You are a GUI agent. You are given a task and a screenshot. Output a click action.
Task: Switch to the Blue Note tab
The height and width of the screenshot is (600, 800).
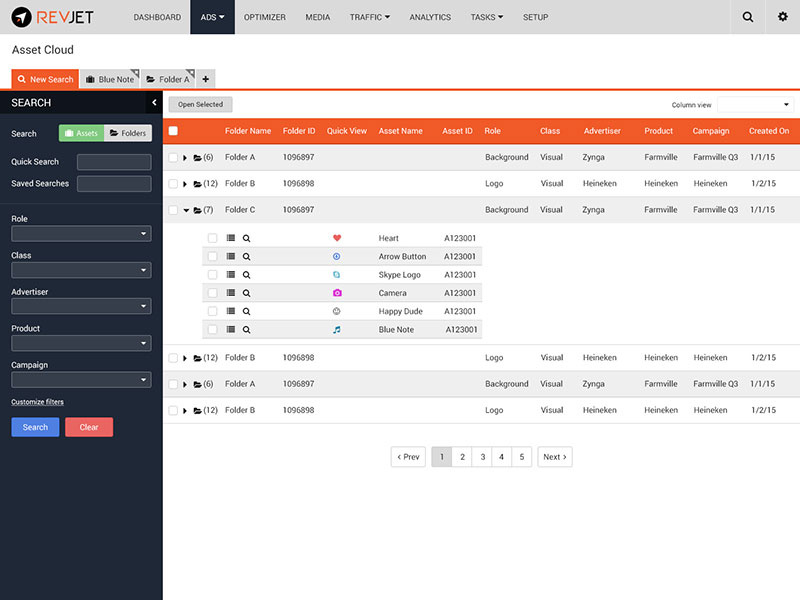[x=109, y=79]
